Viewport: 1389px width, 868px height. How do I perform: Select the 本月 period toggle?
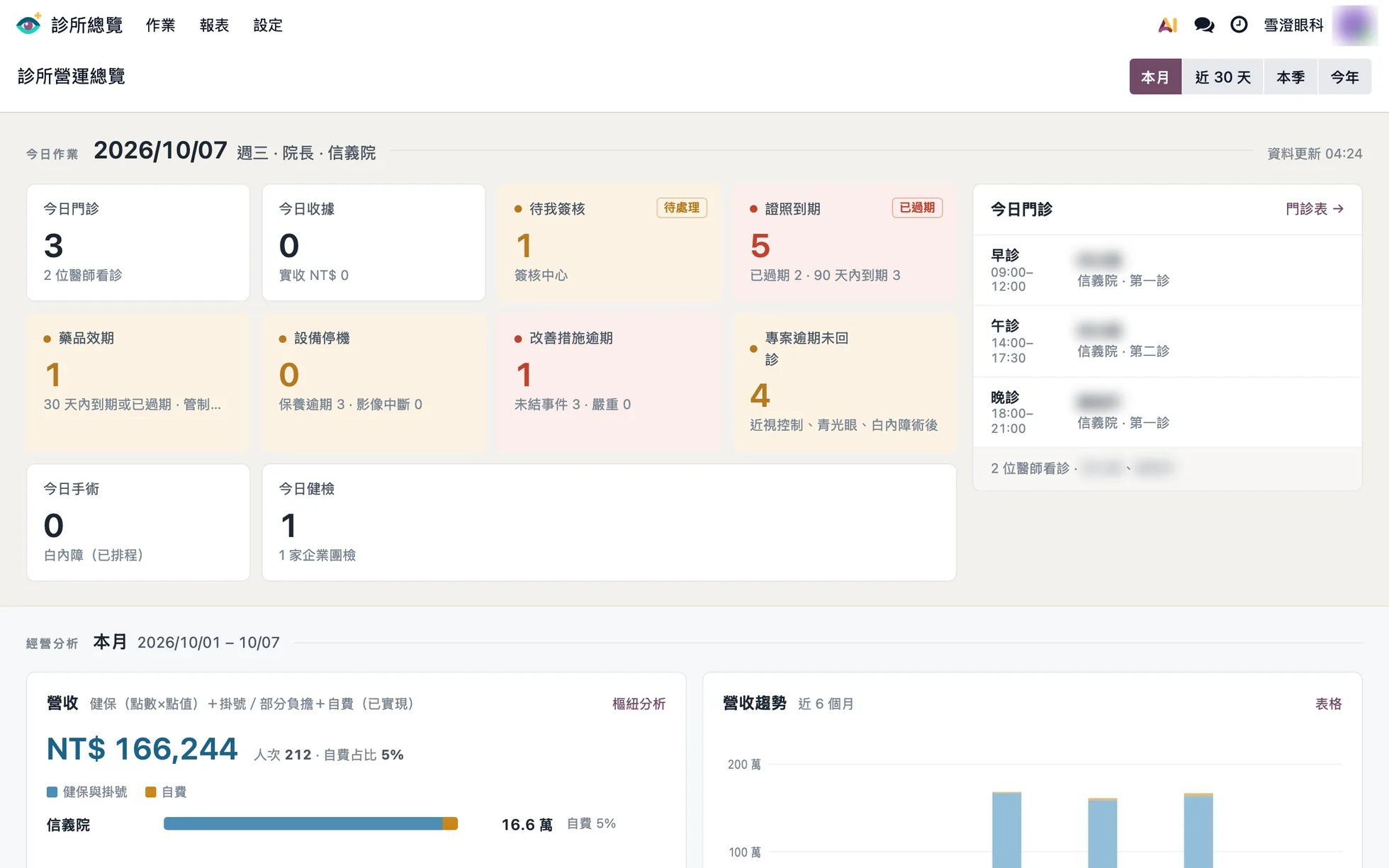(x=1155, y=77)
